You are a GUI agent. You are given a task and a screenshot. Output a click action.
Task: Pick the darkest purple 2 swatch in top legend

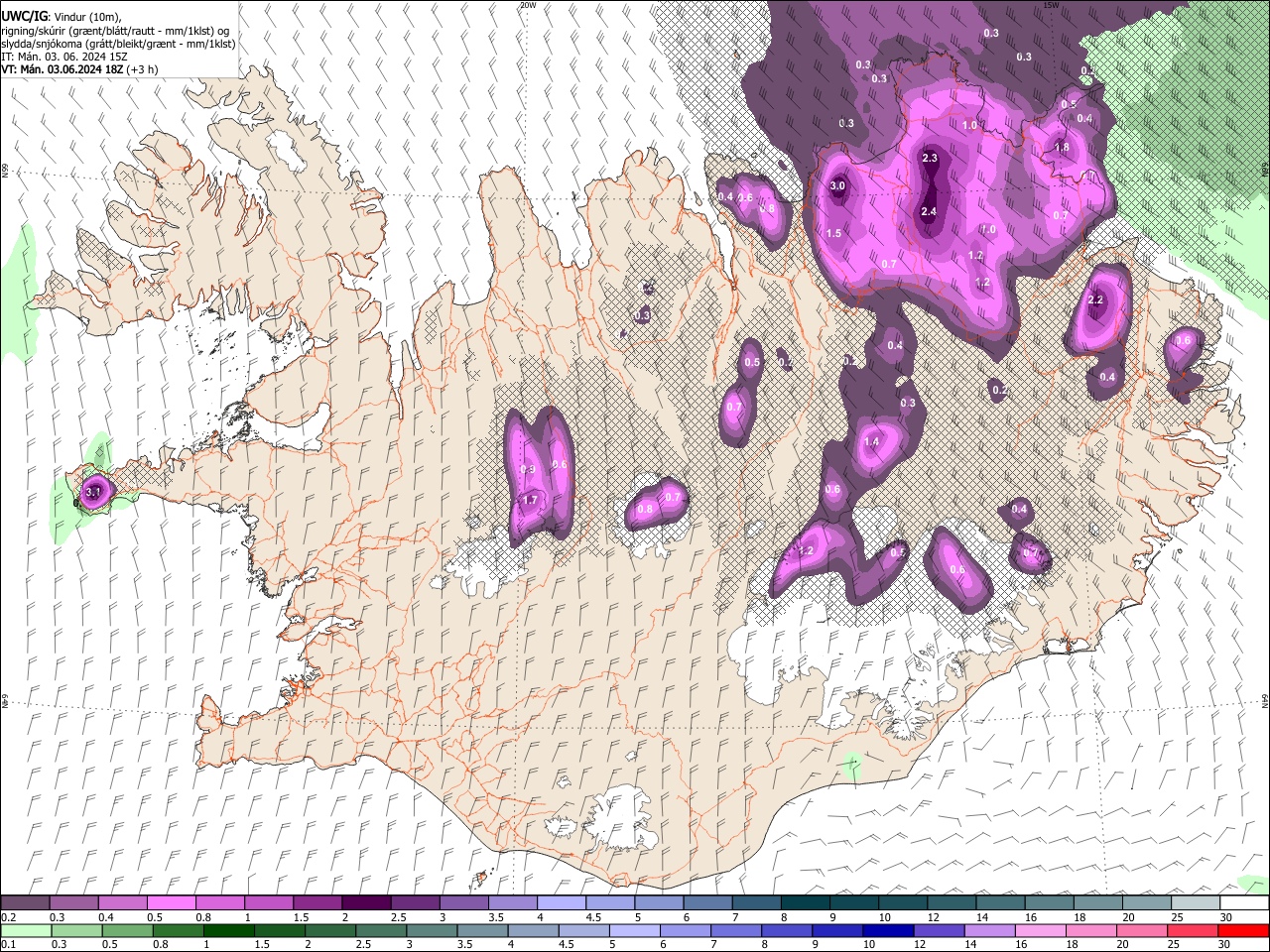366,902
